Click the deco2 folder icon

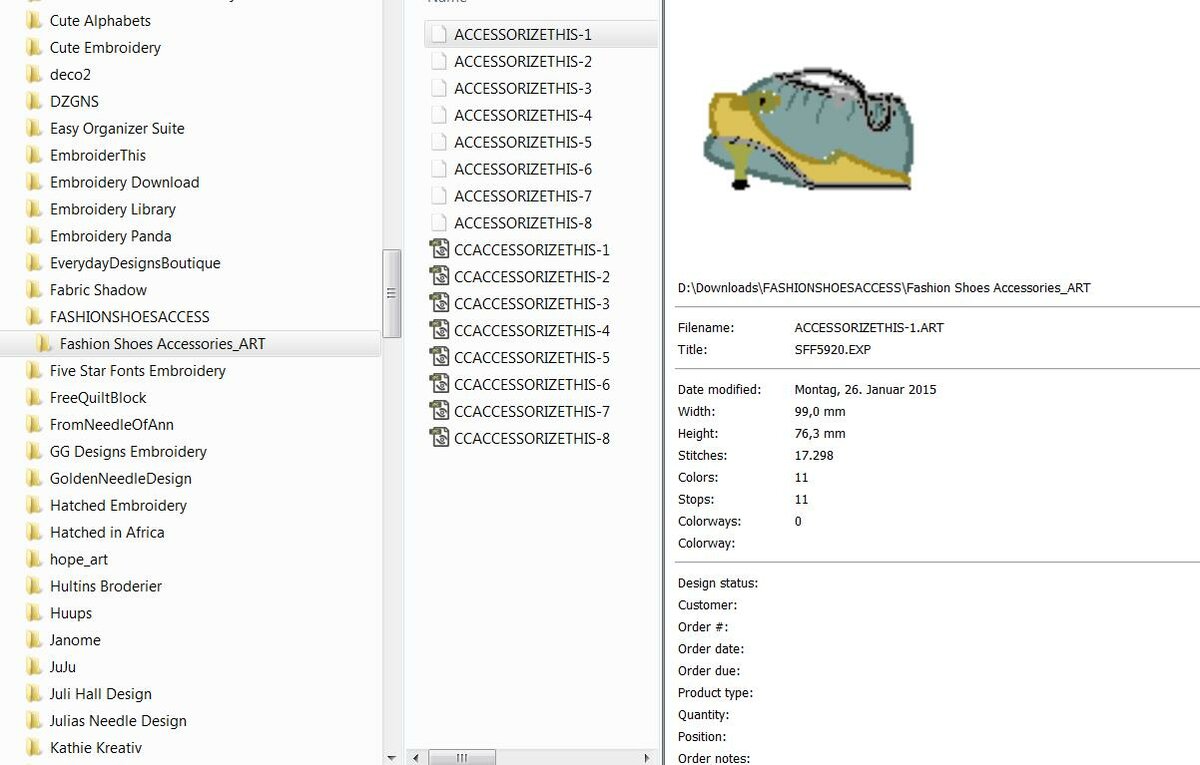pyautogui.click(x=34, y=74)
